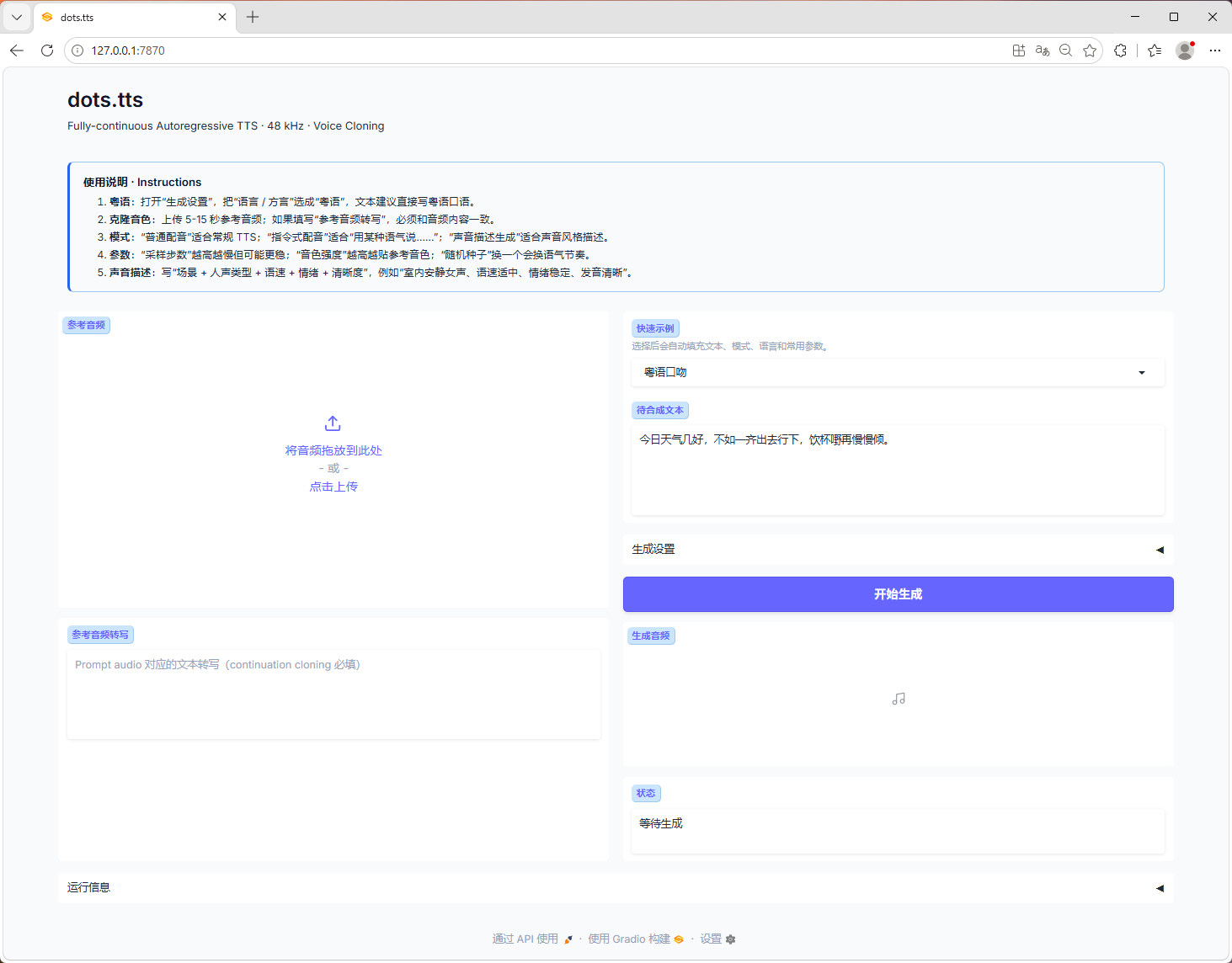Click the '48 kHz · Voice Cloning' subtitle line
The height and width of the screenshot is (963, 1232).
click(226, 126)
